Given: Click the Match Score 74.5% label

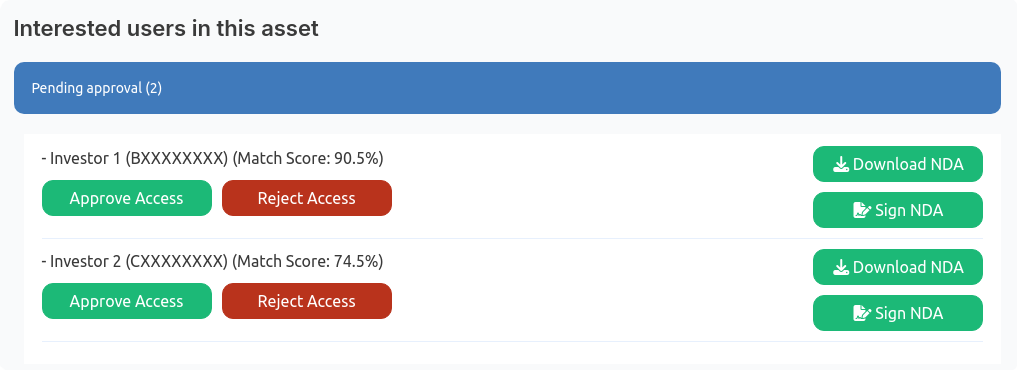Looking at the screenshot, I should pos(308,262).
